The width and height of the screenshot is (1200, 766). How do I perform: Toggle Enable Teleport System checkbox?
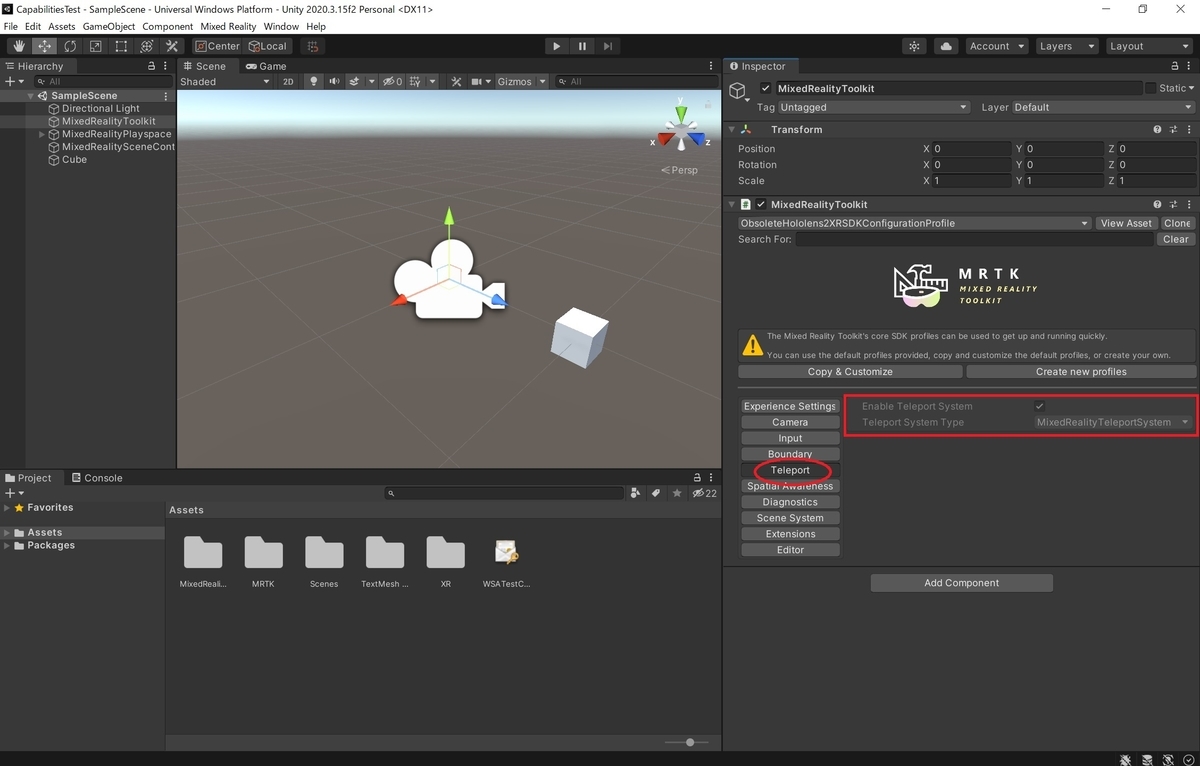1040,406
